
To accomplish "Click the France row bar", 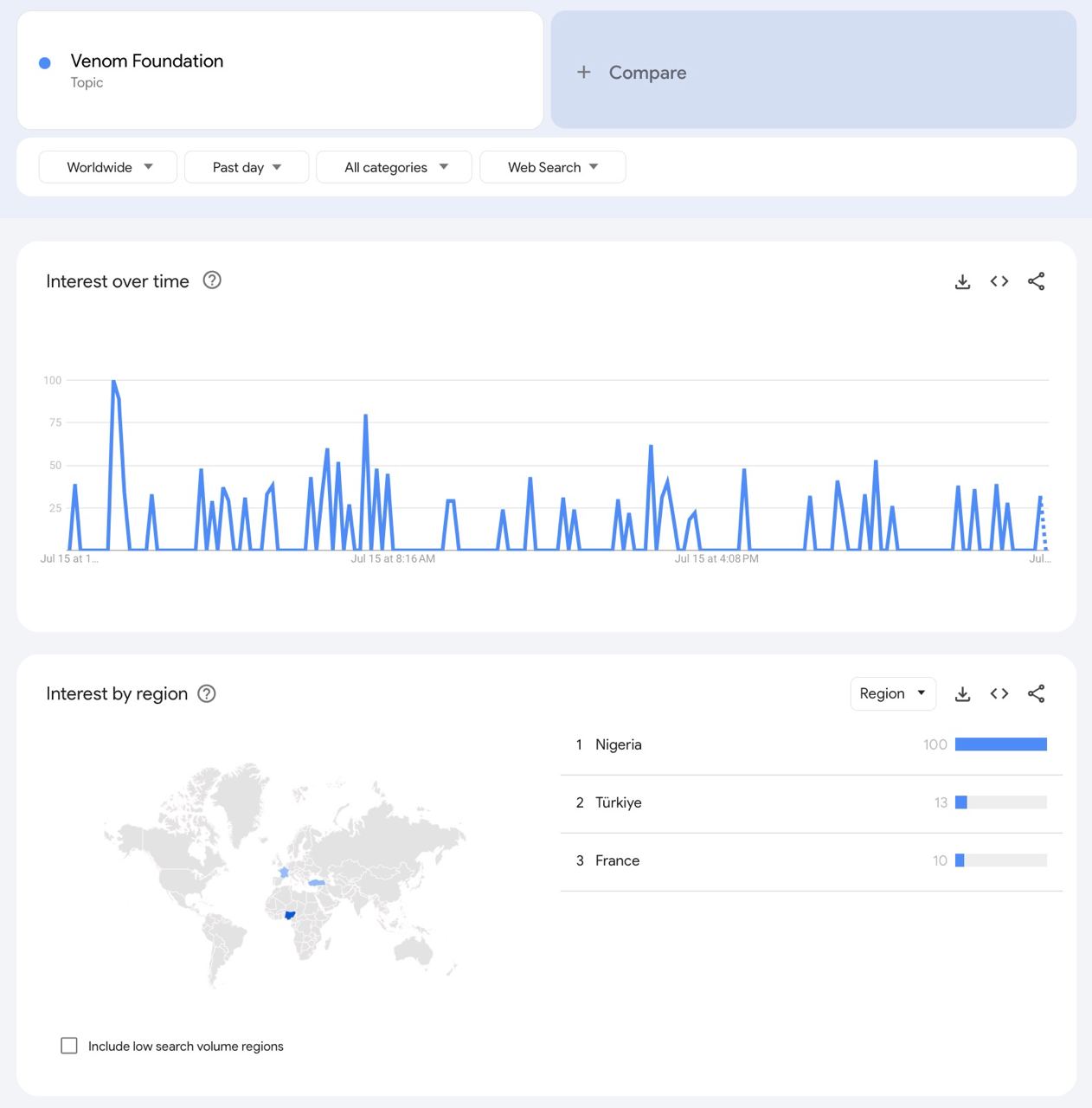I will point(1000,860).
